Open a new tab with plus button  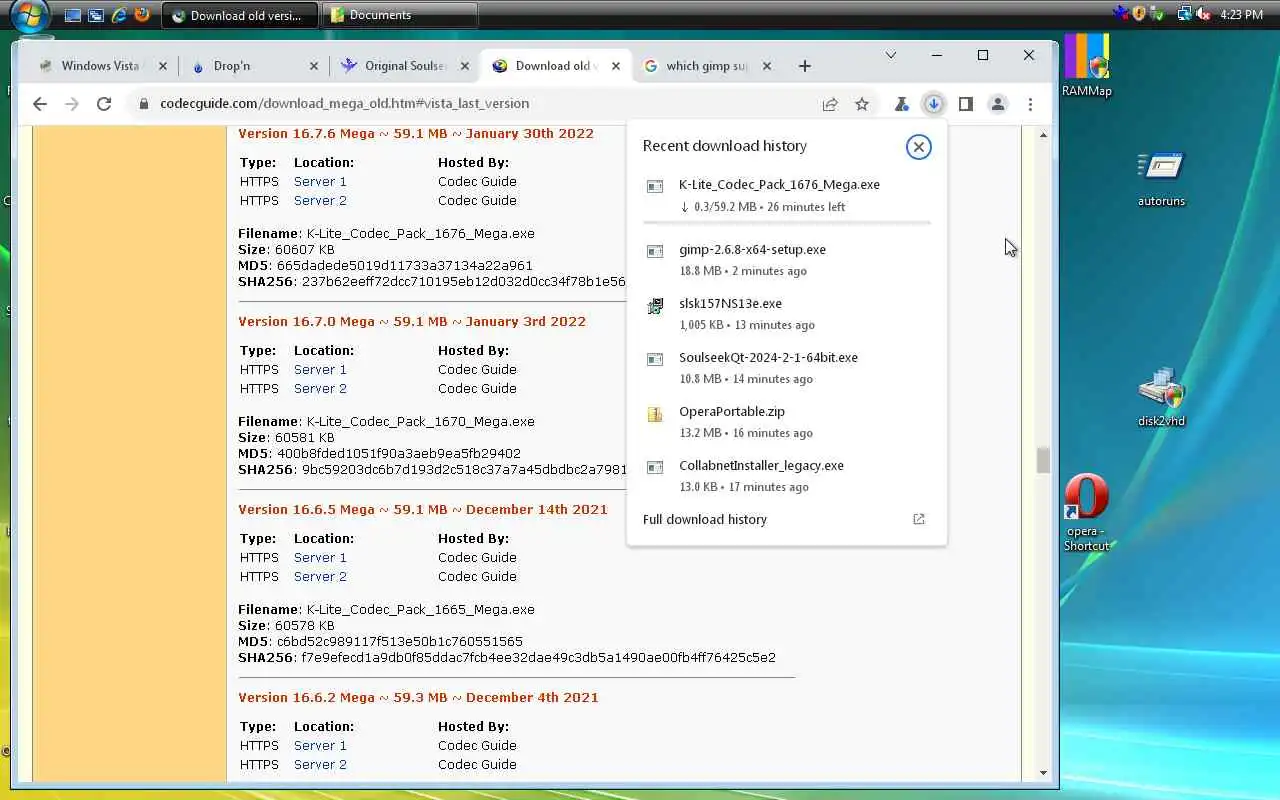(x=805, y=66)
